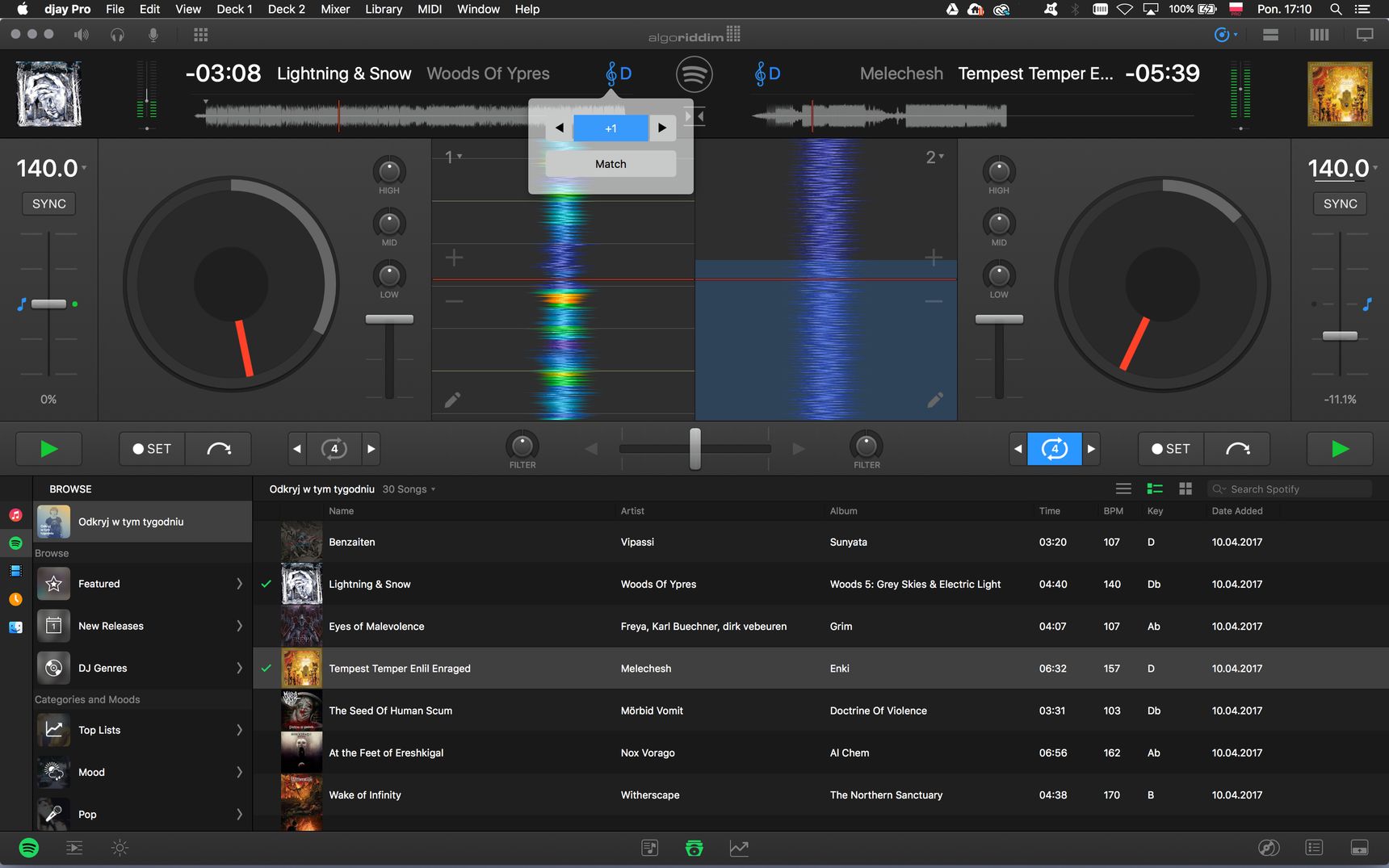This screenshot has height=868, width=1389.
Task: Open the grid pads icon in toolbar
Action: (x=201, y=35)
